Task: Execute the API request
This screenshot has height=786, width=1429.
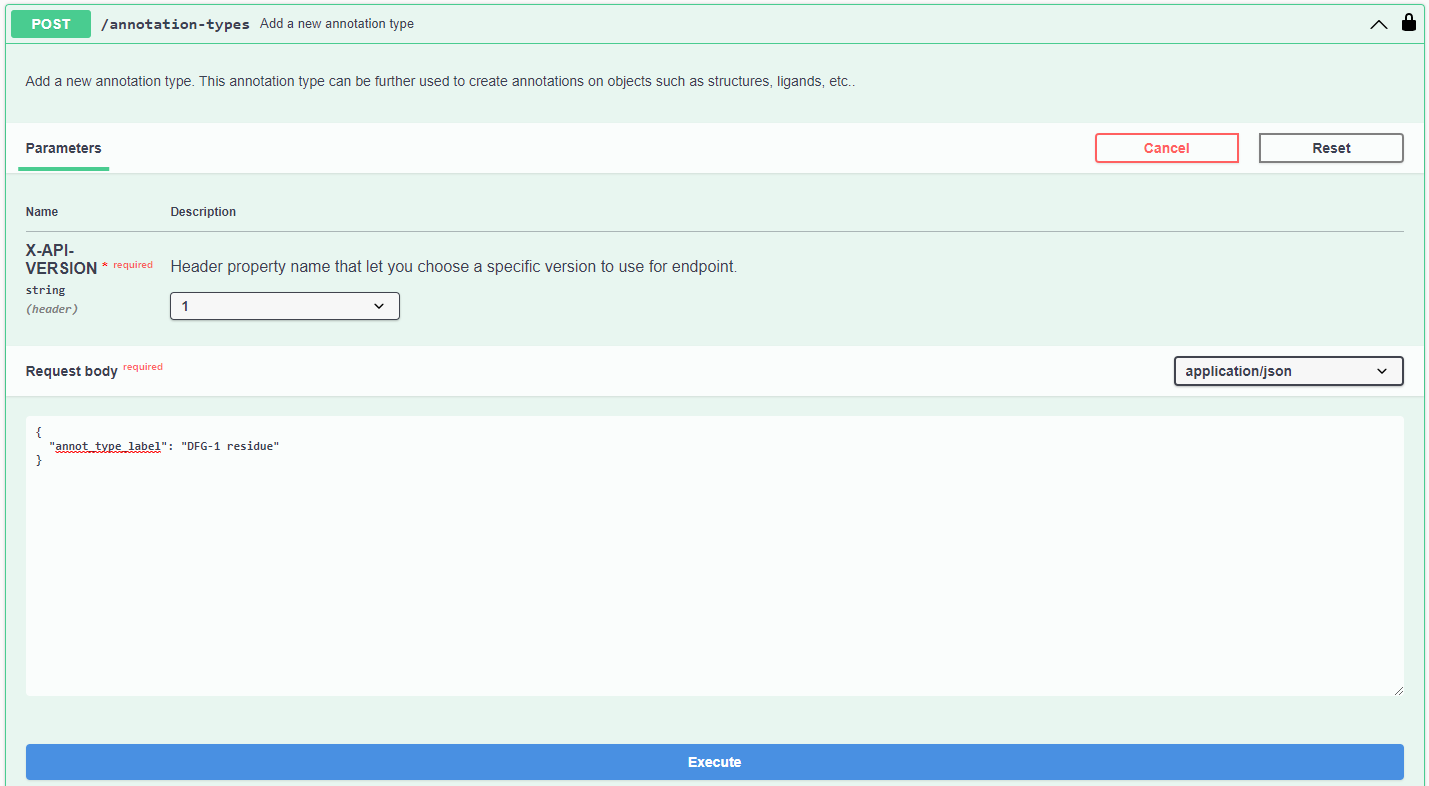Action: point(714,762)
